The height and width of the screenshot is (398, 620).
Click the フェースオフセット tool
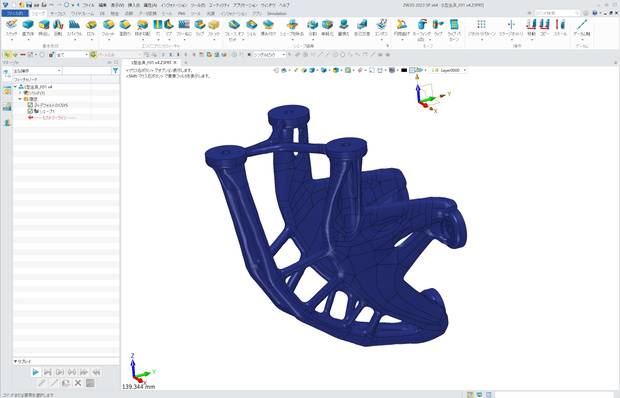234,30
